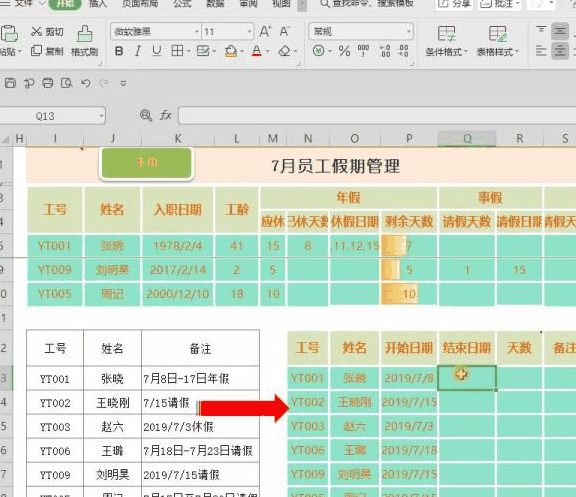This screenshot has height=497, width=576.
Task: Select cell with 2019/7/8 start date
Action: (409, 378)
